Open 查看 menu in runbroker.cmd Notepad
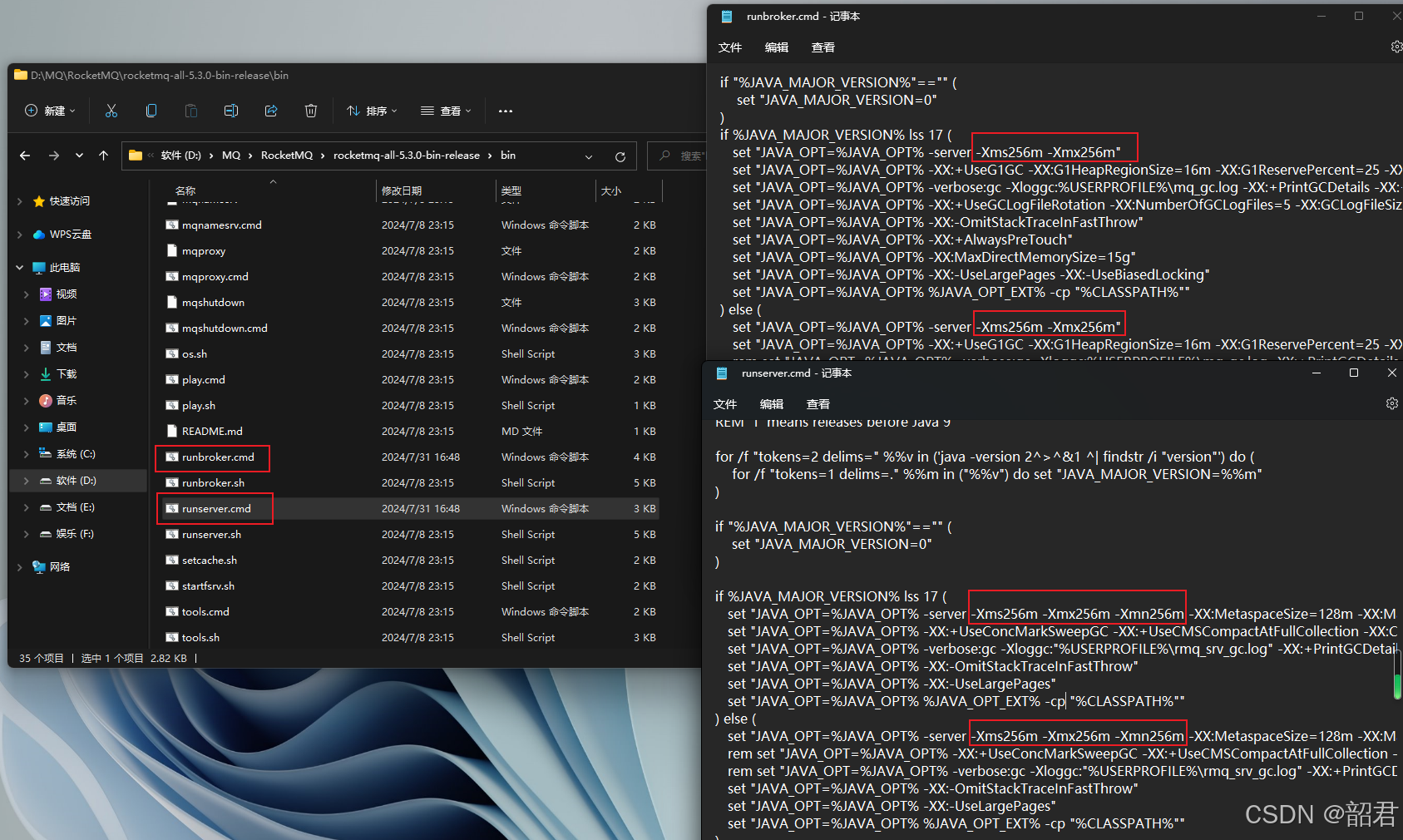The width and height of the screenshot is (1403, 840). pyautogui.click(x=823, y=47)
